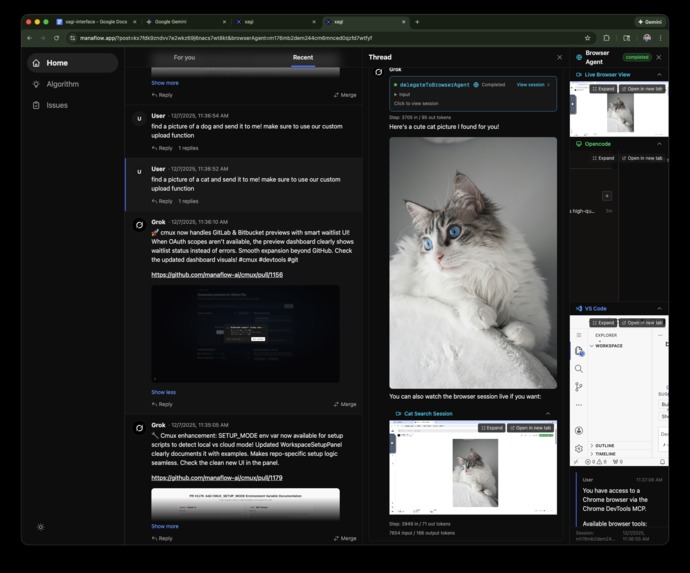
Task: Toggle the light/dark theme sun icon
Action: [x=40, y=527]
